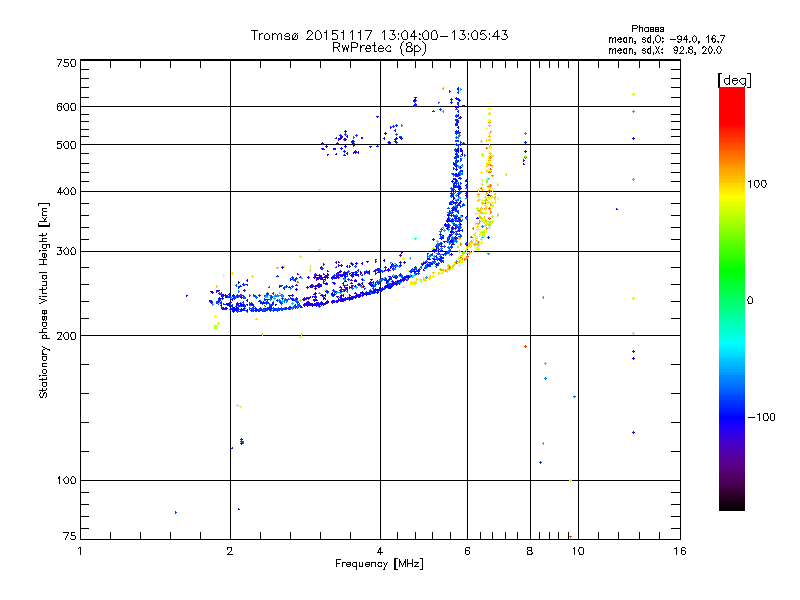Image resolution: width=800 pixels, height=600 pixels.
Task: Click the x-axis tick label '6'
Action: 467,551
